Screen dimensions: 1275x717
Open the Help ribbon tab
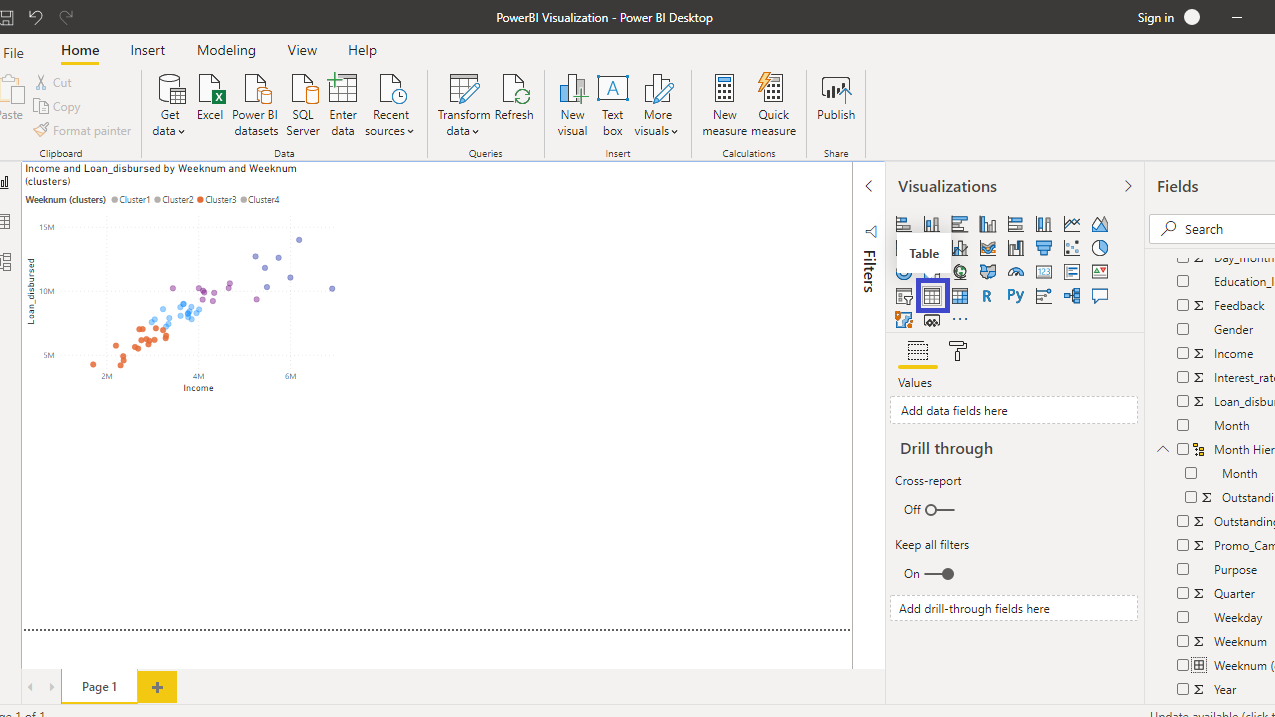362,51
